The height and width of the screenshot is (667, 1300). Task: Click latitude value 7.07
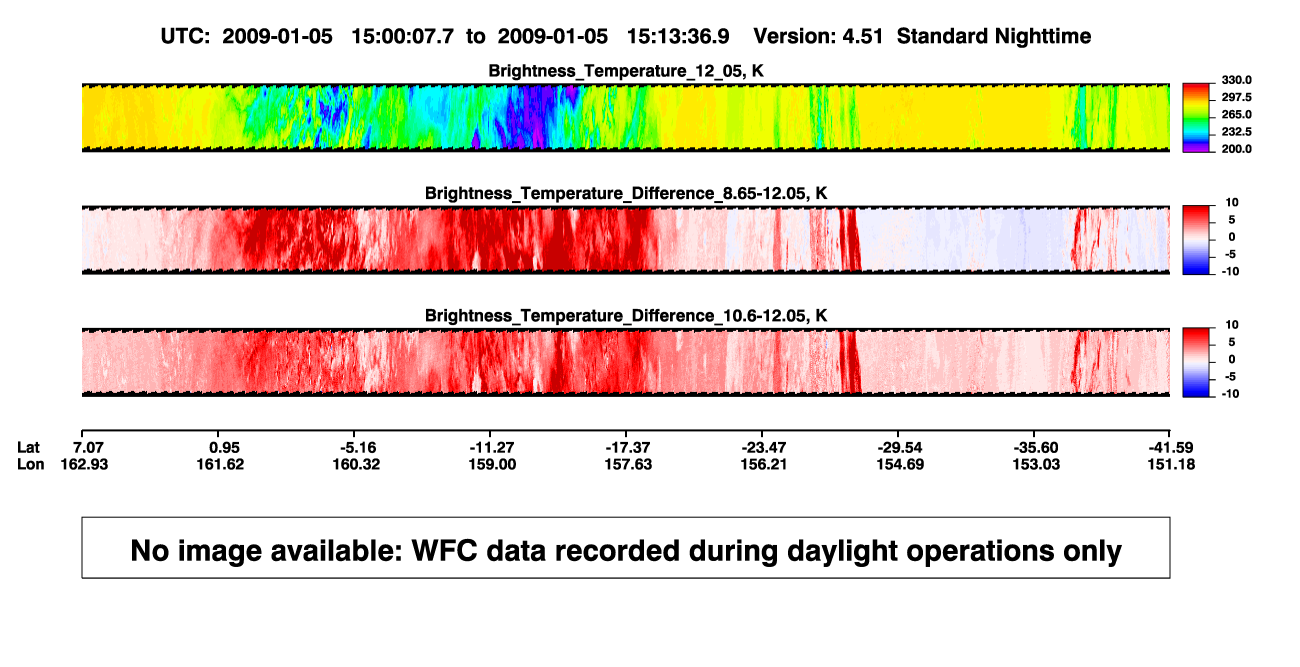point(89,447)
